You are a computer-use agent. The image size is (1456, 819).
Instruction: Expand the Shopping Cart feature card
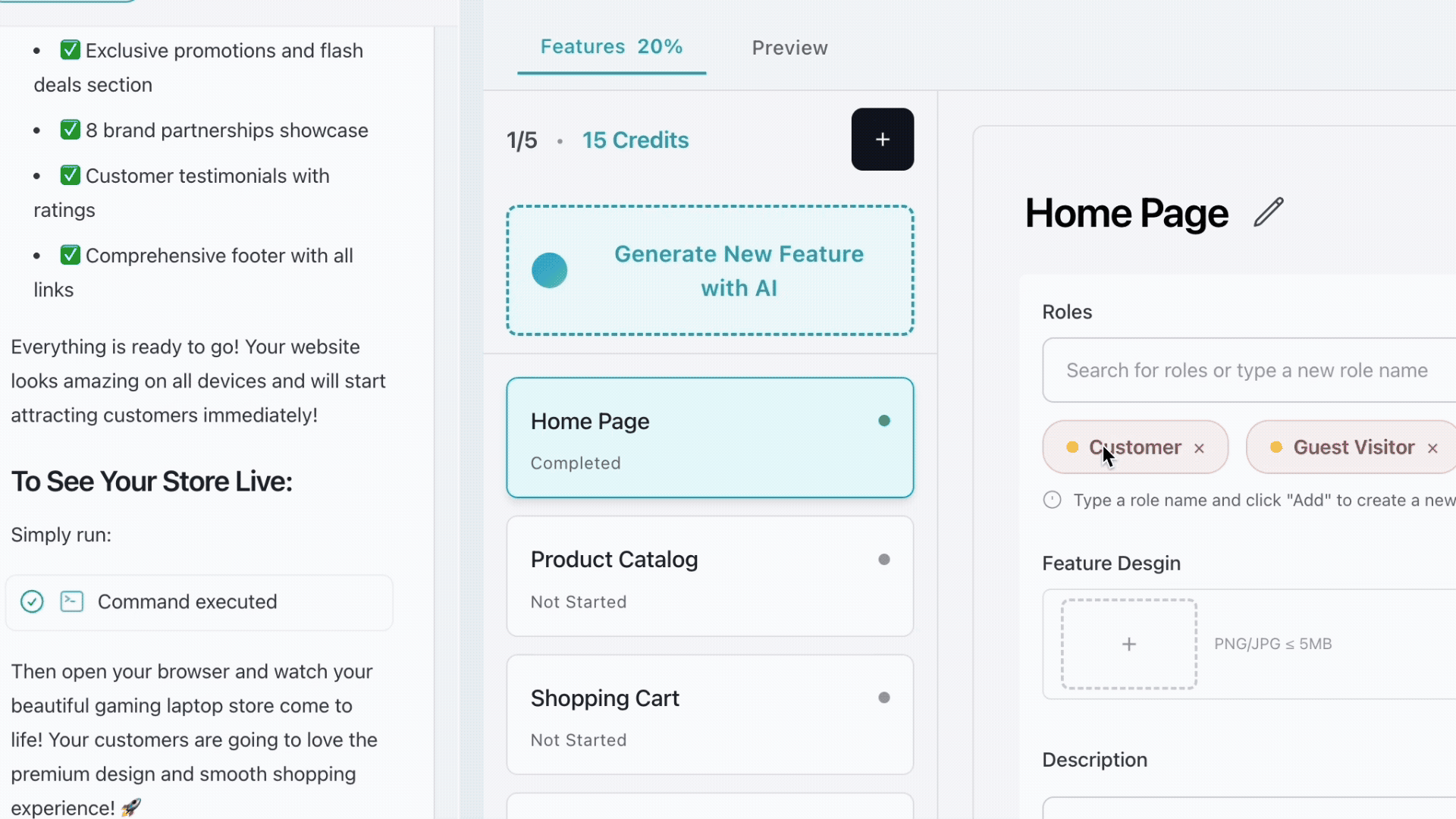coord(709,714)
